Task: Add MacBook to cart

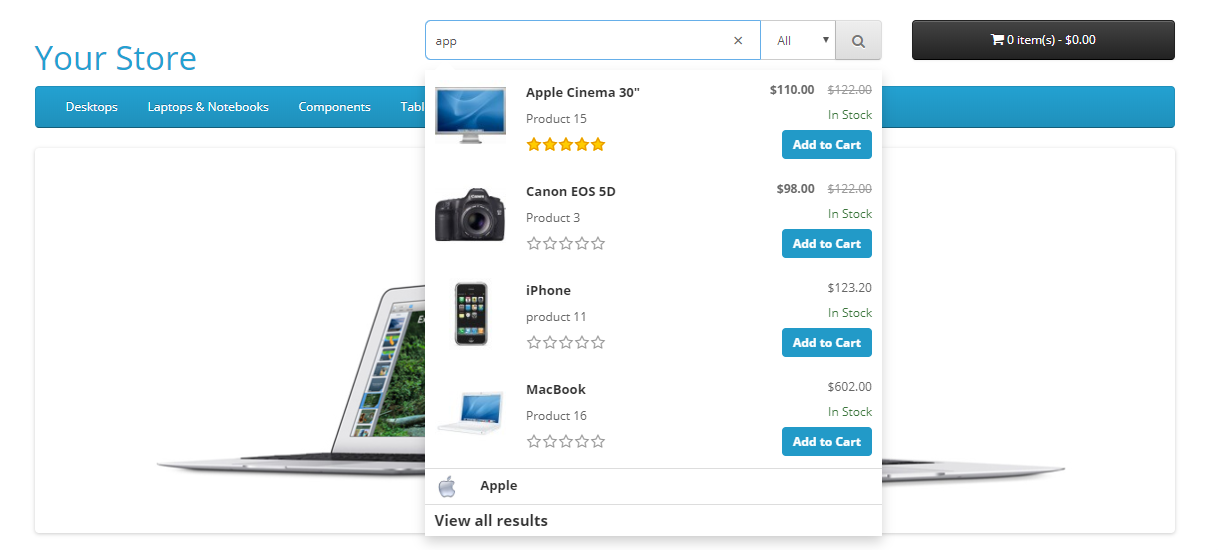Action: coord(826,442)
